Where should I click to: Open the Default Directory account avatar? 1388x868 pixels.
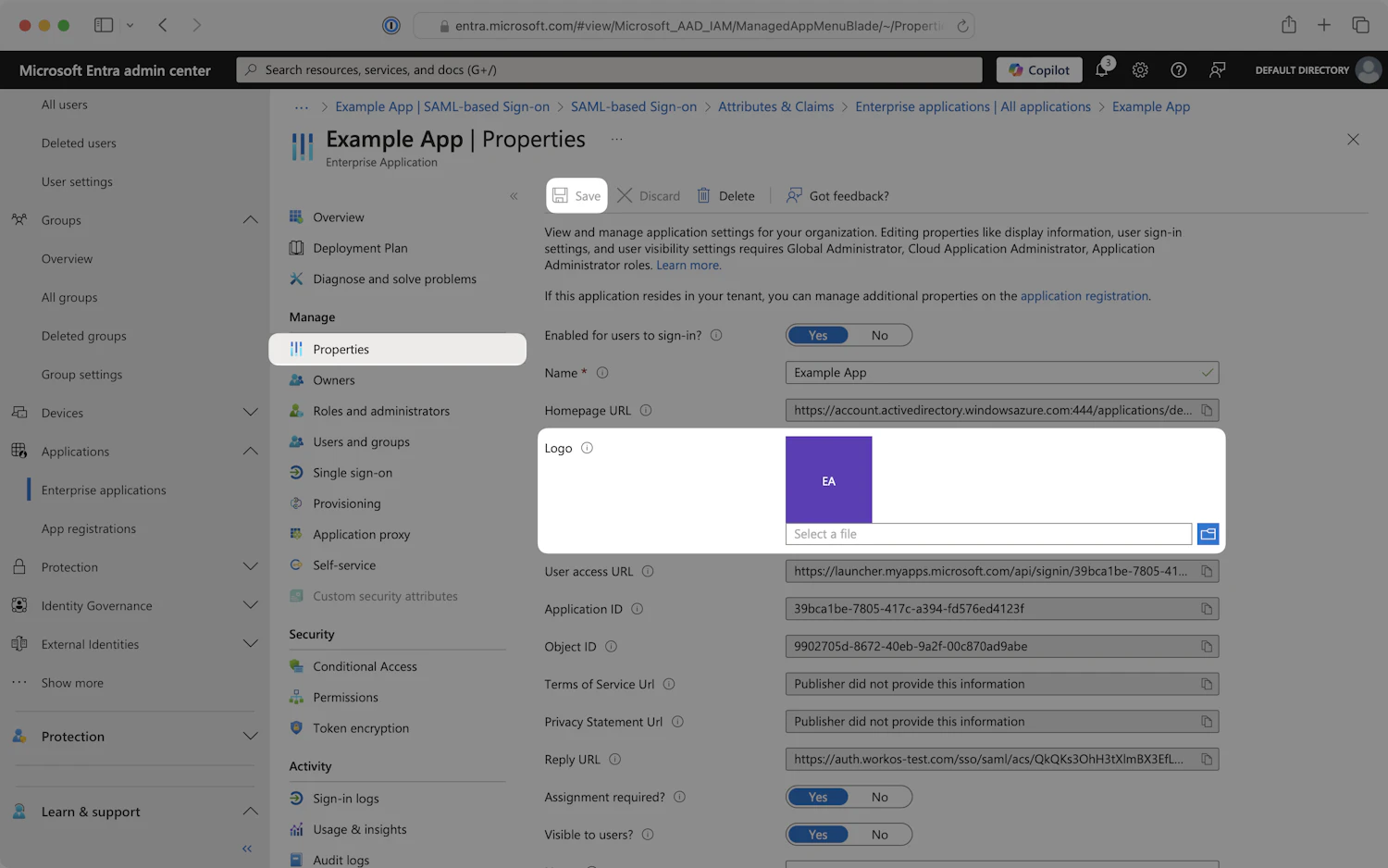[1369, 69]
